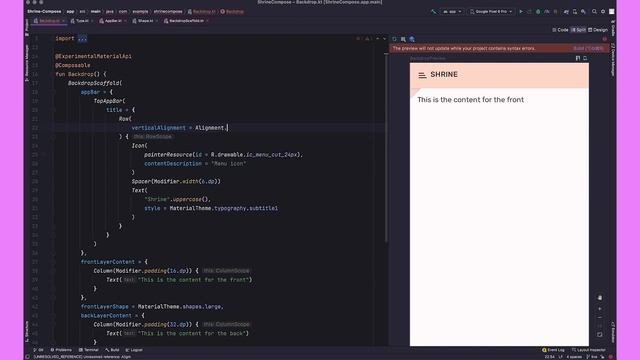Open the Project tool window sidebar

click(x=27, y=27)
